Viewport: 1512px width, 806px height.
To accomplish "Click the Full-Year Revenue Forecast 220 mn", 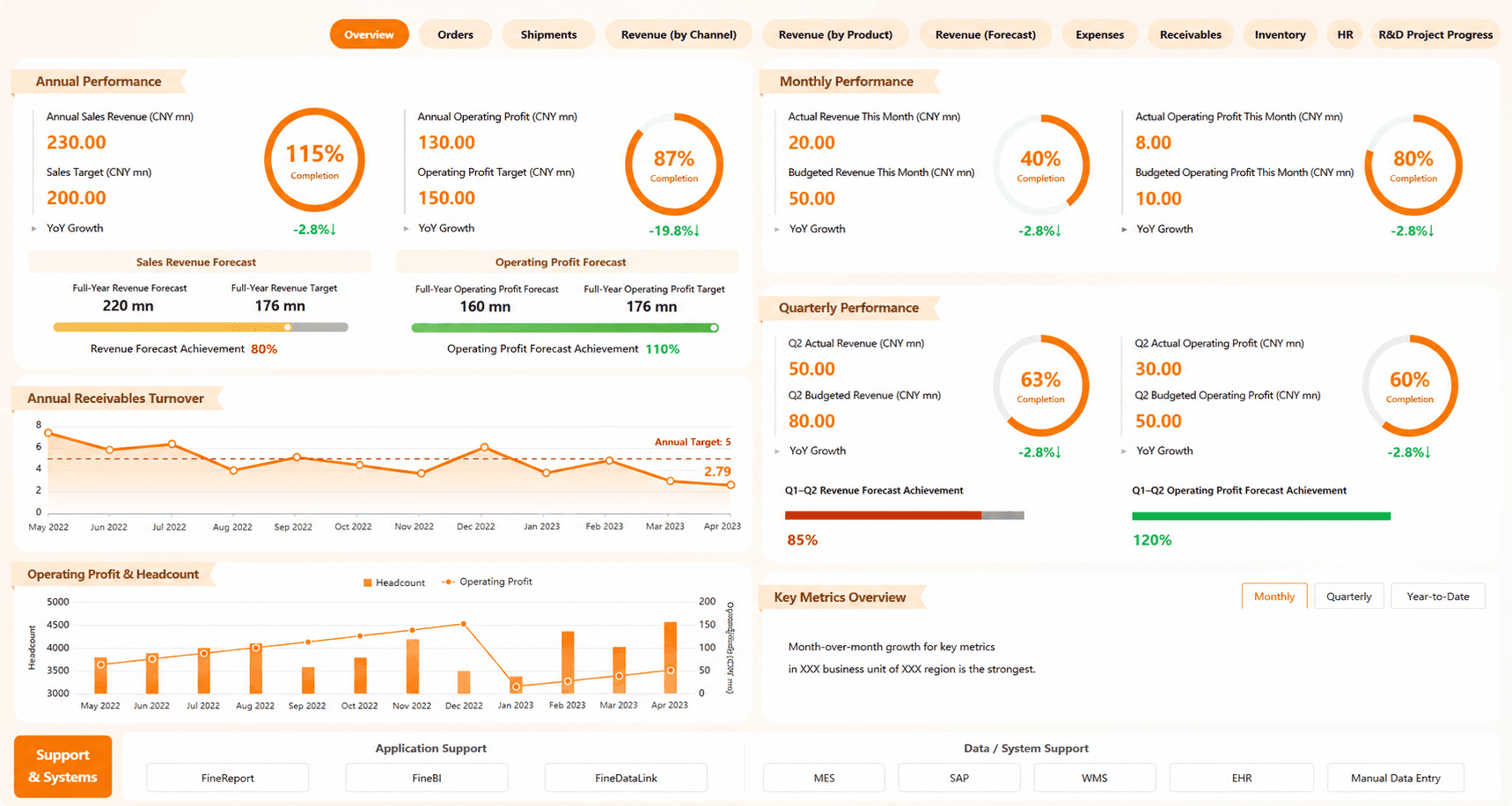I will [x=128, y=306].
